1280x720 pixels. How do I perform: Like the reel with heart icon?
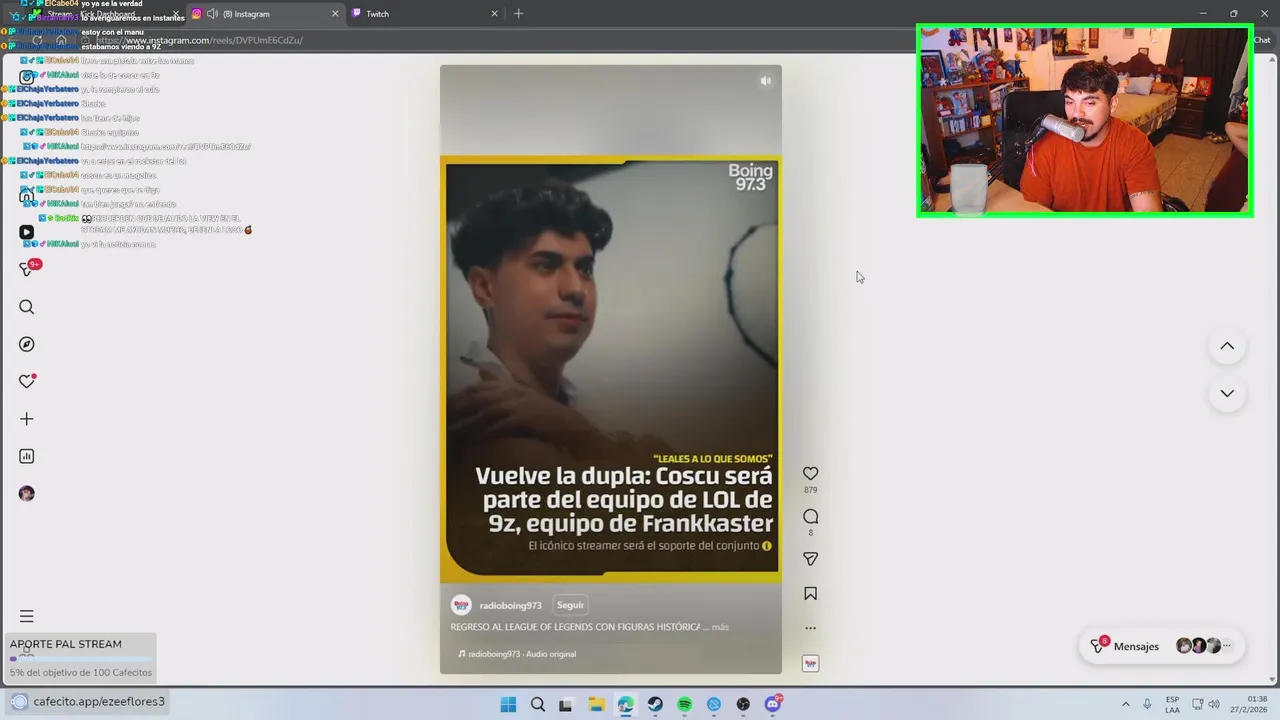pos(810,473)
